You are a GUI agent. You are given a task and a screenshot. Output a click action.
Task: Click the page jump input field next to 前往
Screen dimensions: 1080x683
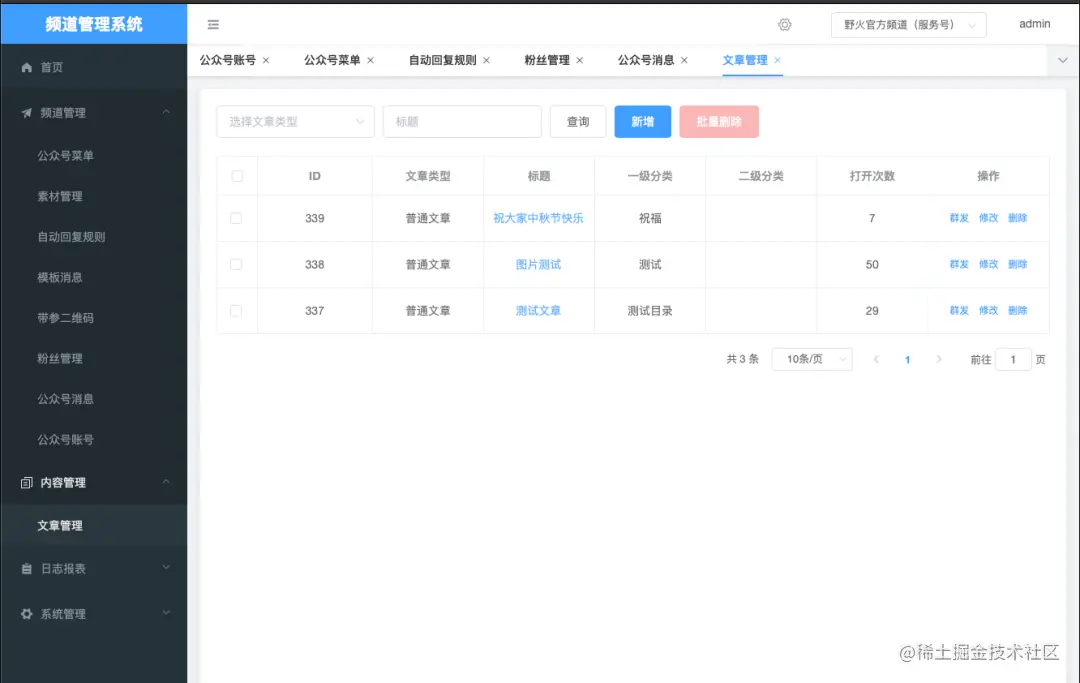tap(1013, 359)
